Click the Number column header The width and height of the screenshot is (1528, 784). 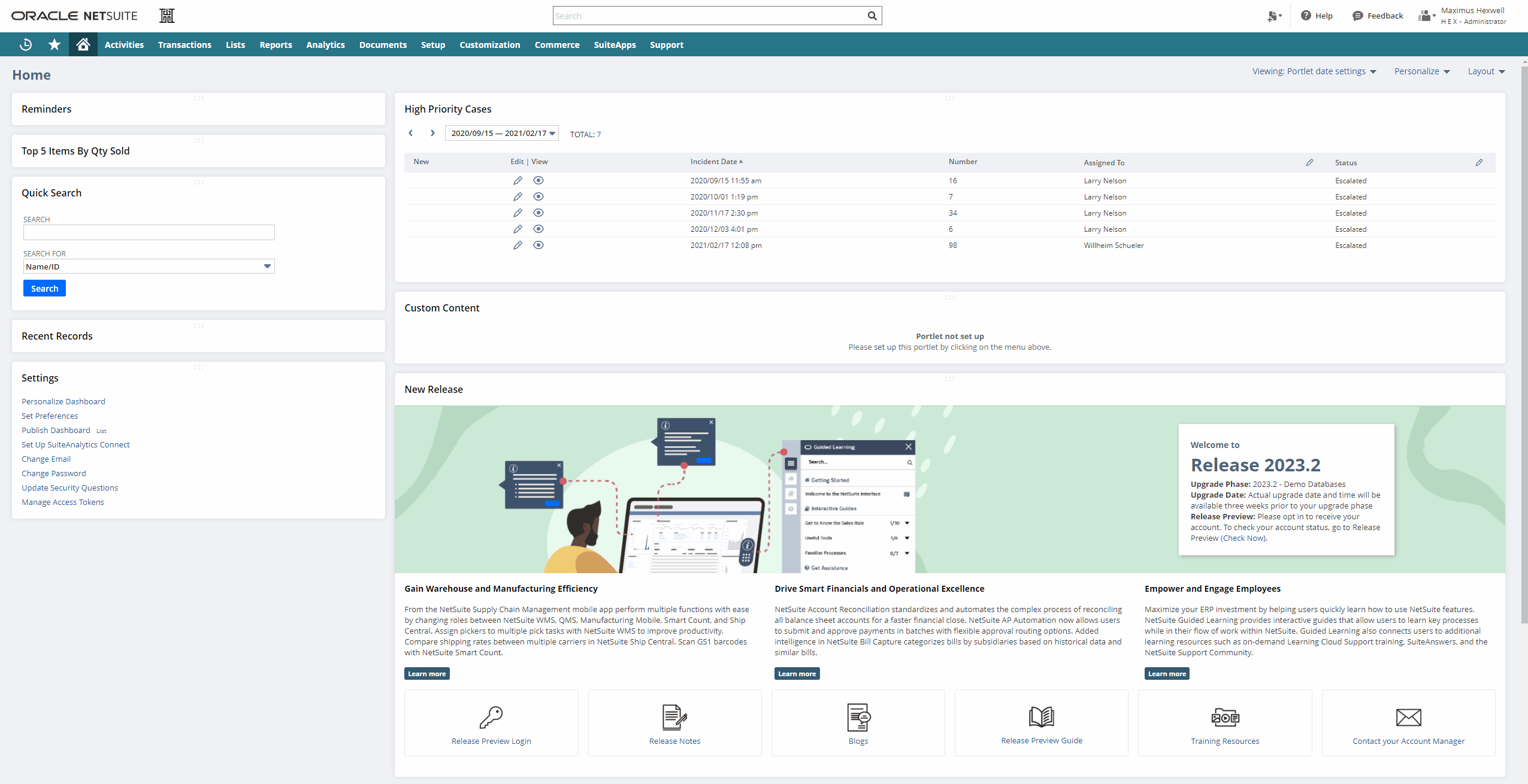pos(963,162)
